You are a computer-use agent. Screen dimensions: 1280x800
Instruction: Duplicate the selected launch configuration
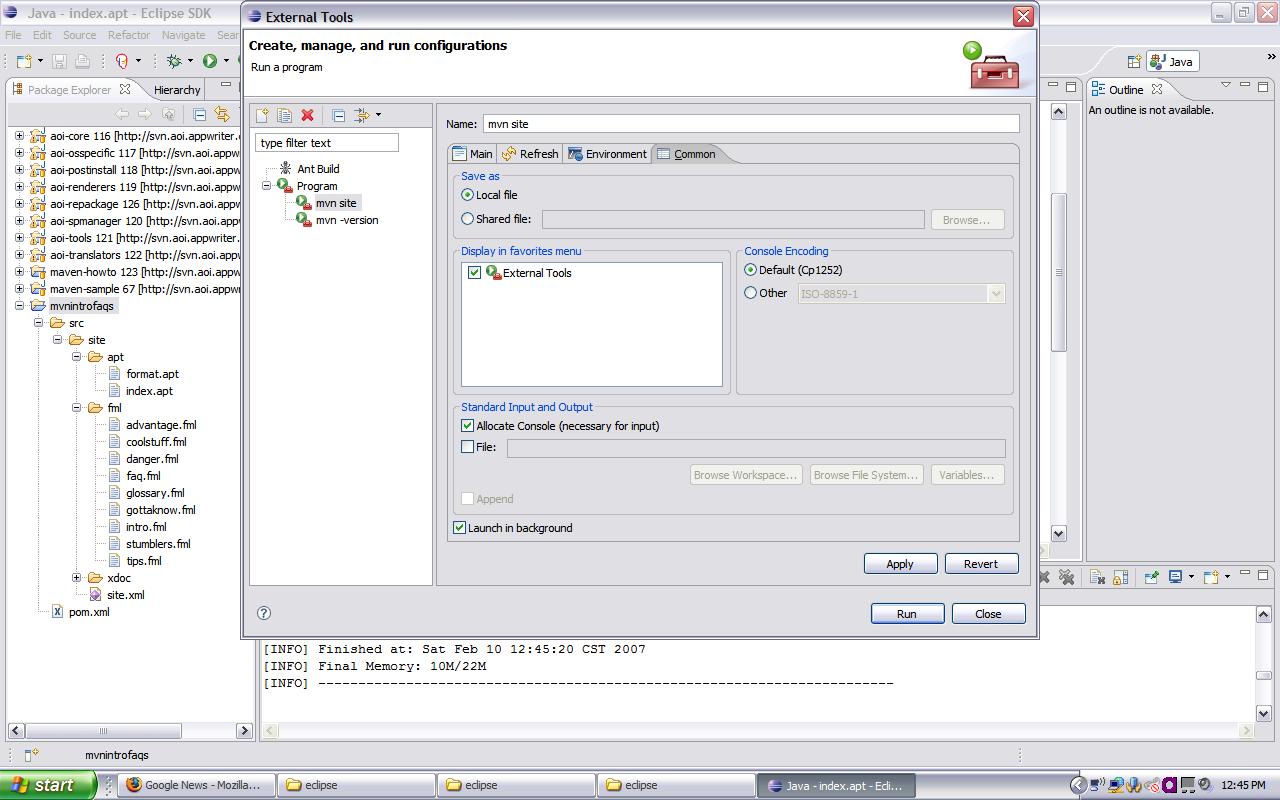click(x=284, y=116)
